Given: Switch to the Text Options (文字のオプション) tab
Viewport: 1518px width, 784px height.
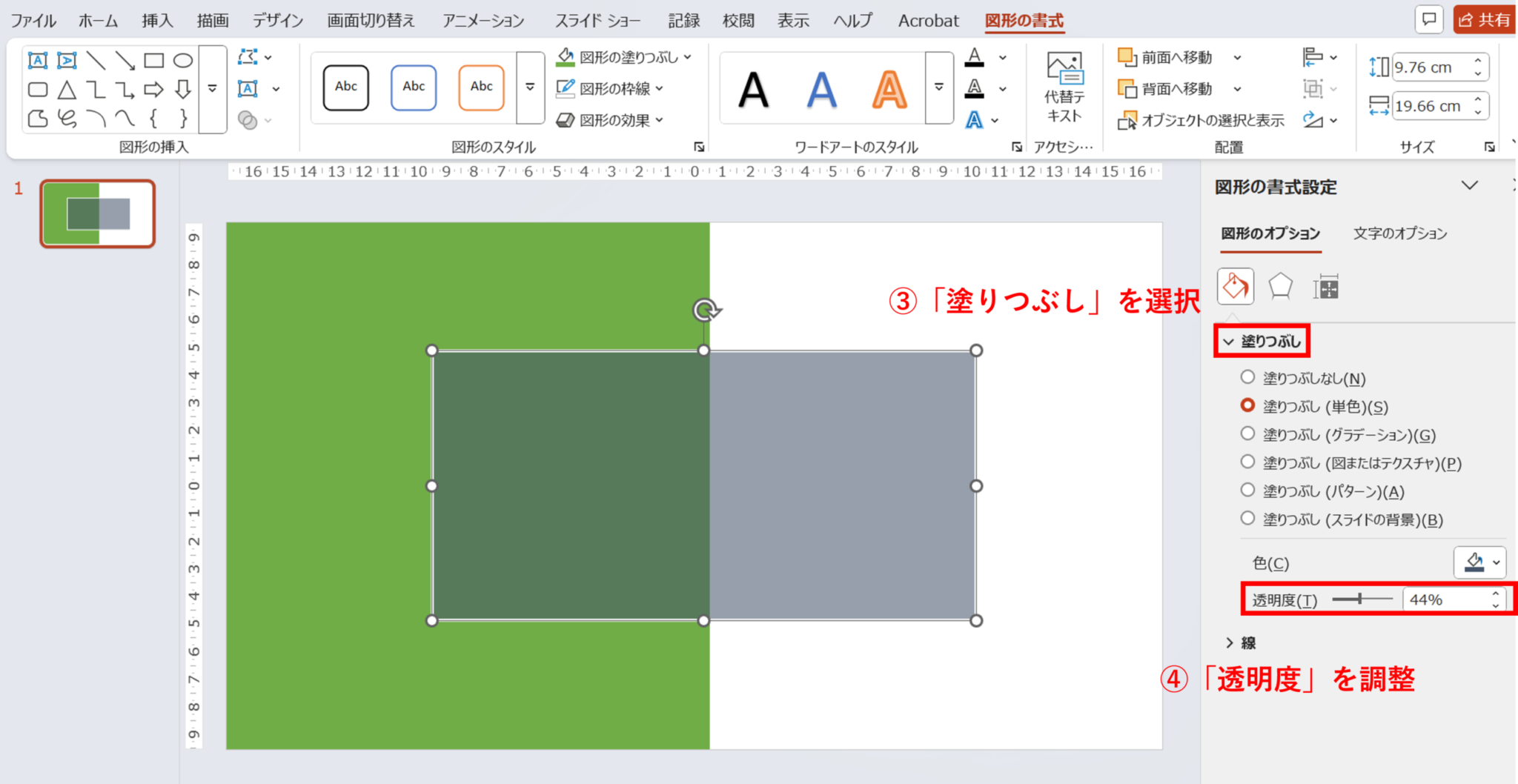Looking at the screenshot, I should [x=1399, y=233].
